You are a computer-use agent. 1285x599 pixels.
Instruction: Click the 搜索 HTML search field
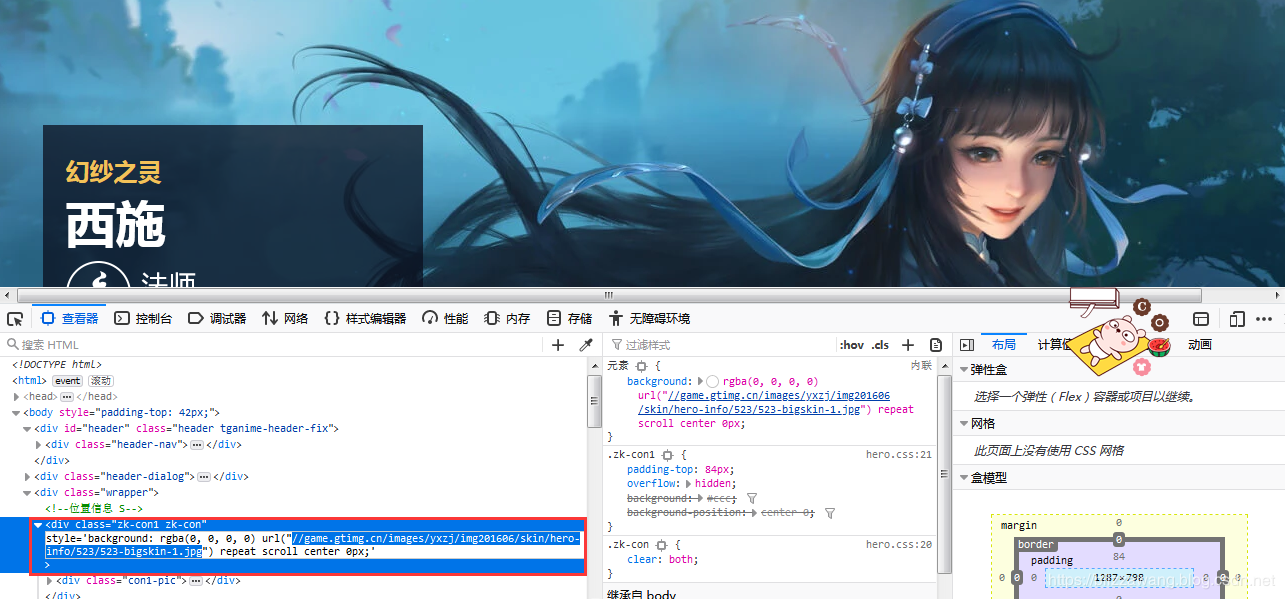pyautogui.click(x=270, y=345)
